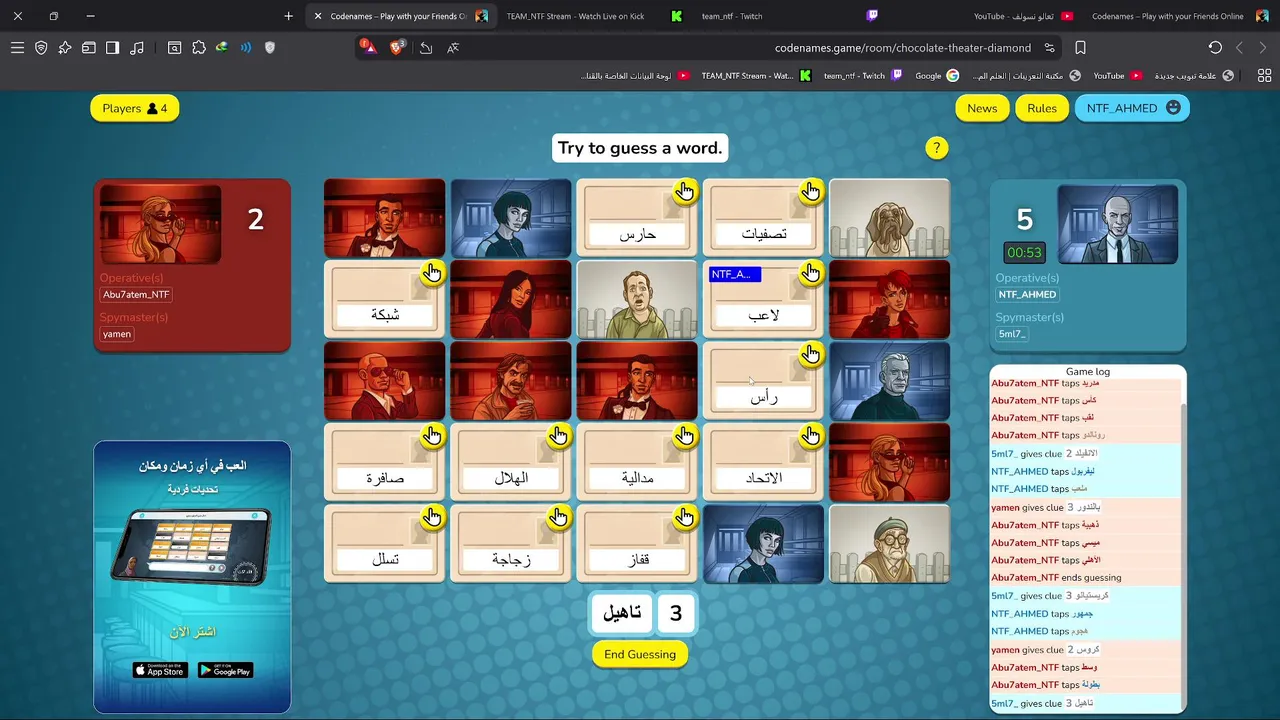Open the Players 4 button
The height and width of the screenshot is (720, 1280).
[x=135, y=108]
